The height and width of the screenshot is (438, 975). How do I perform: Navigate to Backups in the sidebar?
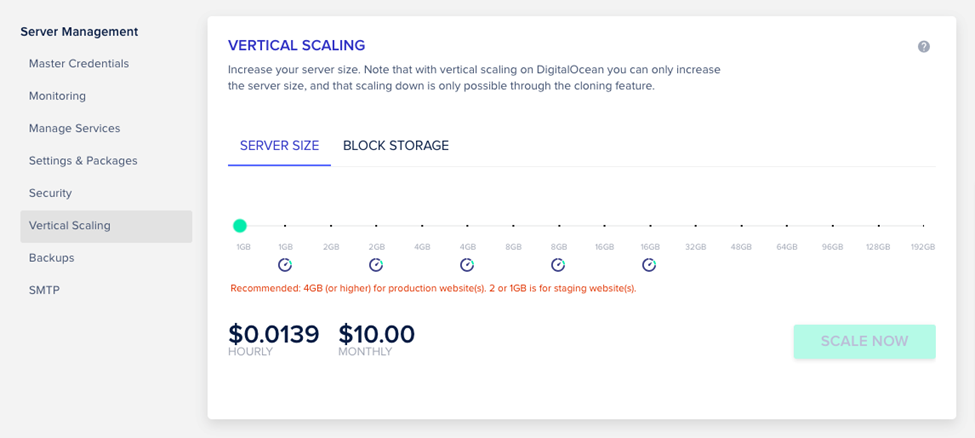52,258
